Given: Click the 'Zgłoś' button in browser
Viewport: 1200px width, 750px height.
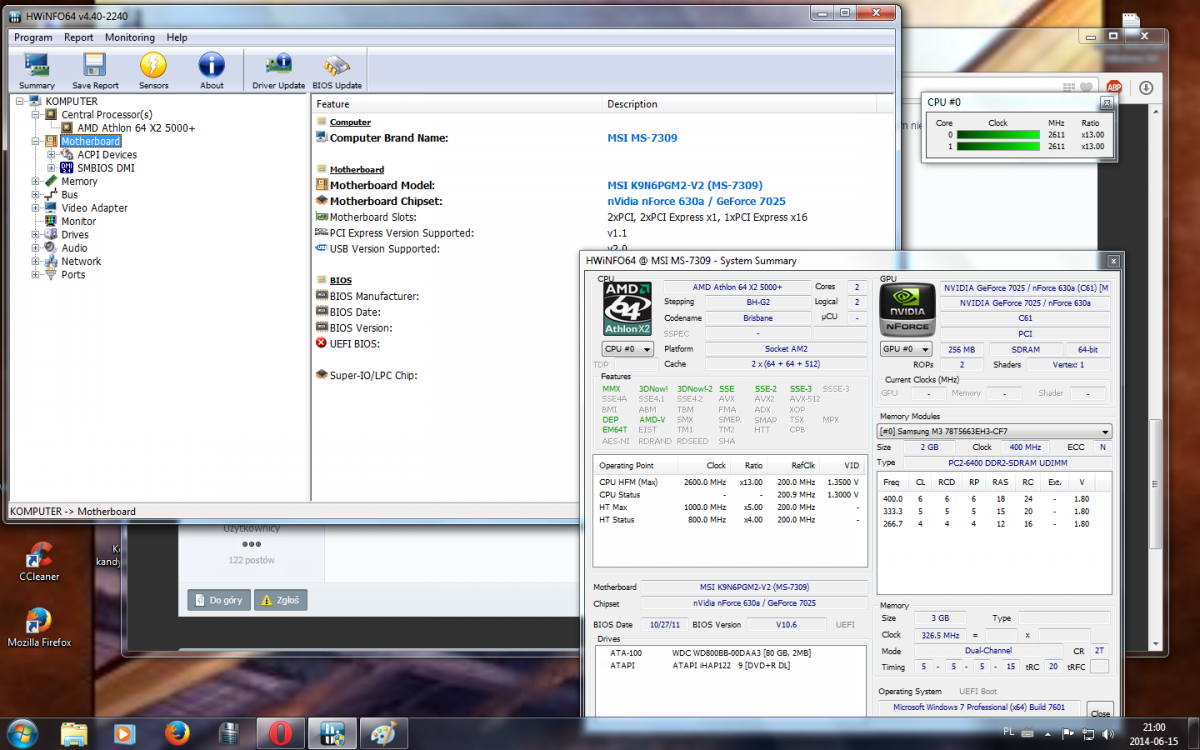Looking at the screenshot, I should click(x=280, y=600).
